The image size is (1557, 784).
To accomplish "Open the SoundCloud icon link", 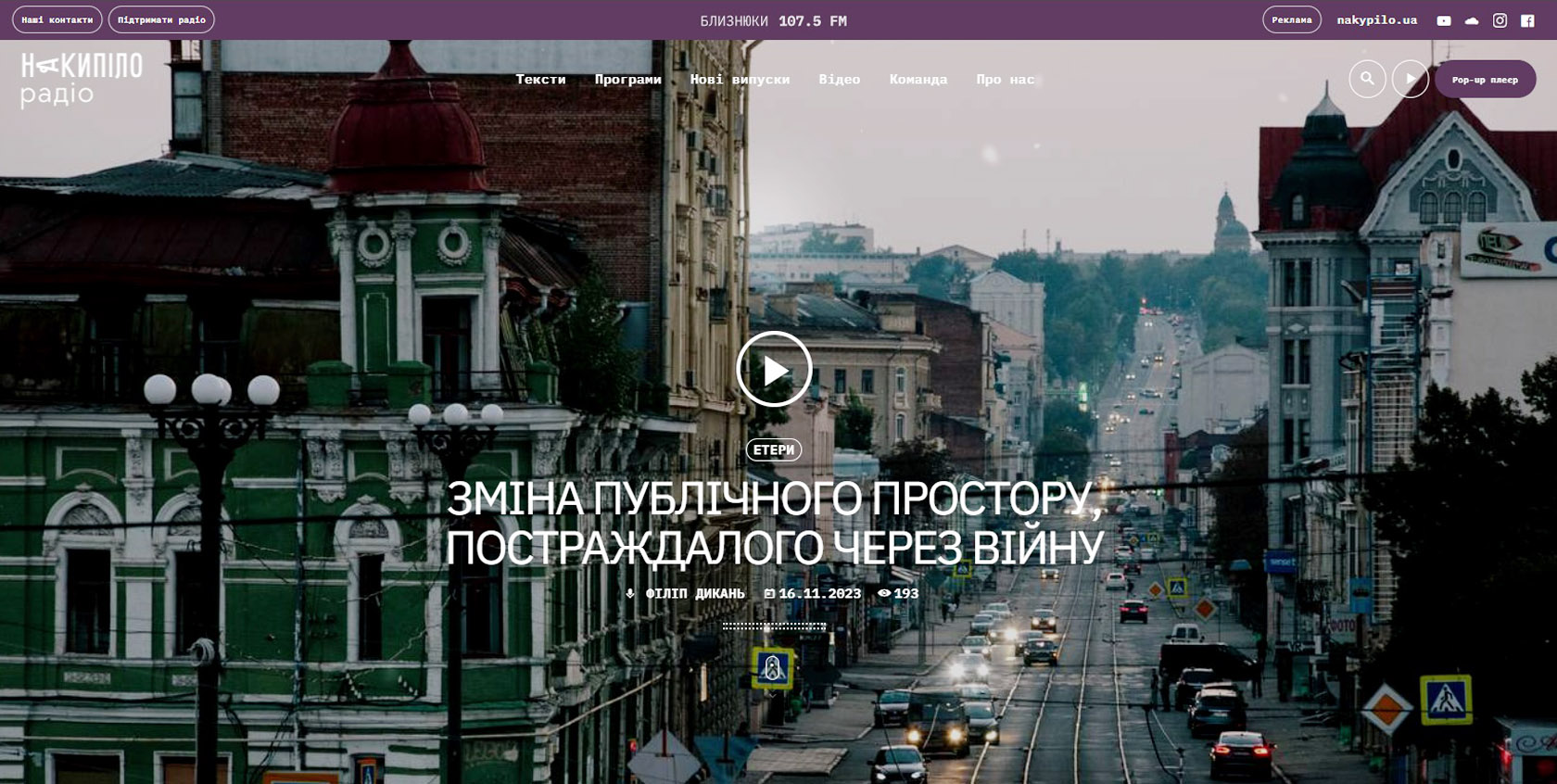I will pyautogui.click(x=1472, y=20).
